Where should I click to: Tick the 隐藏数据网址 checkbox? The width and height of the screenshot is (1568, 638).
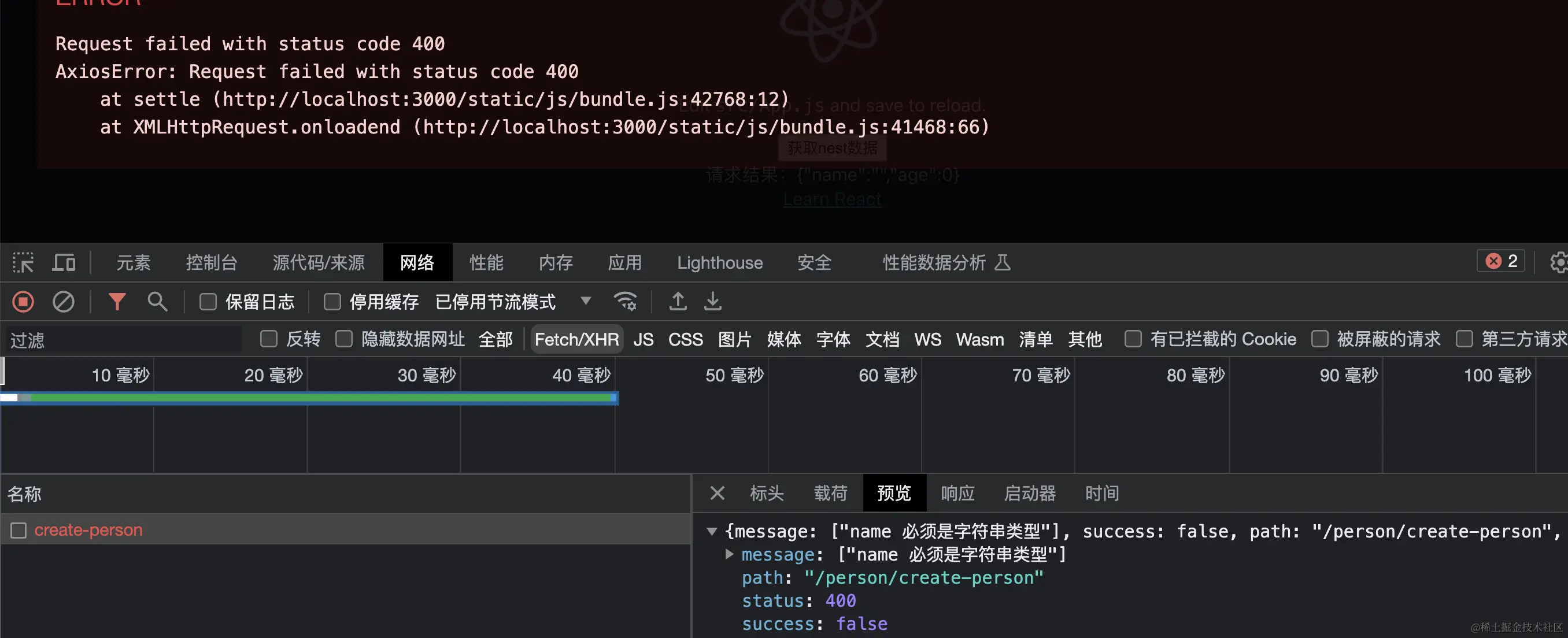click(x=344, y=339)
